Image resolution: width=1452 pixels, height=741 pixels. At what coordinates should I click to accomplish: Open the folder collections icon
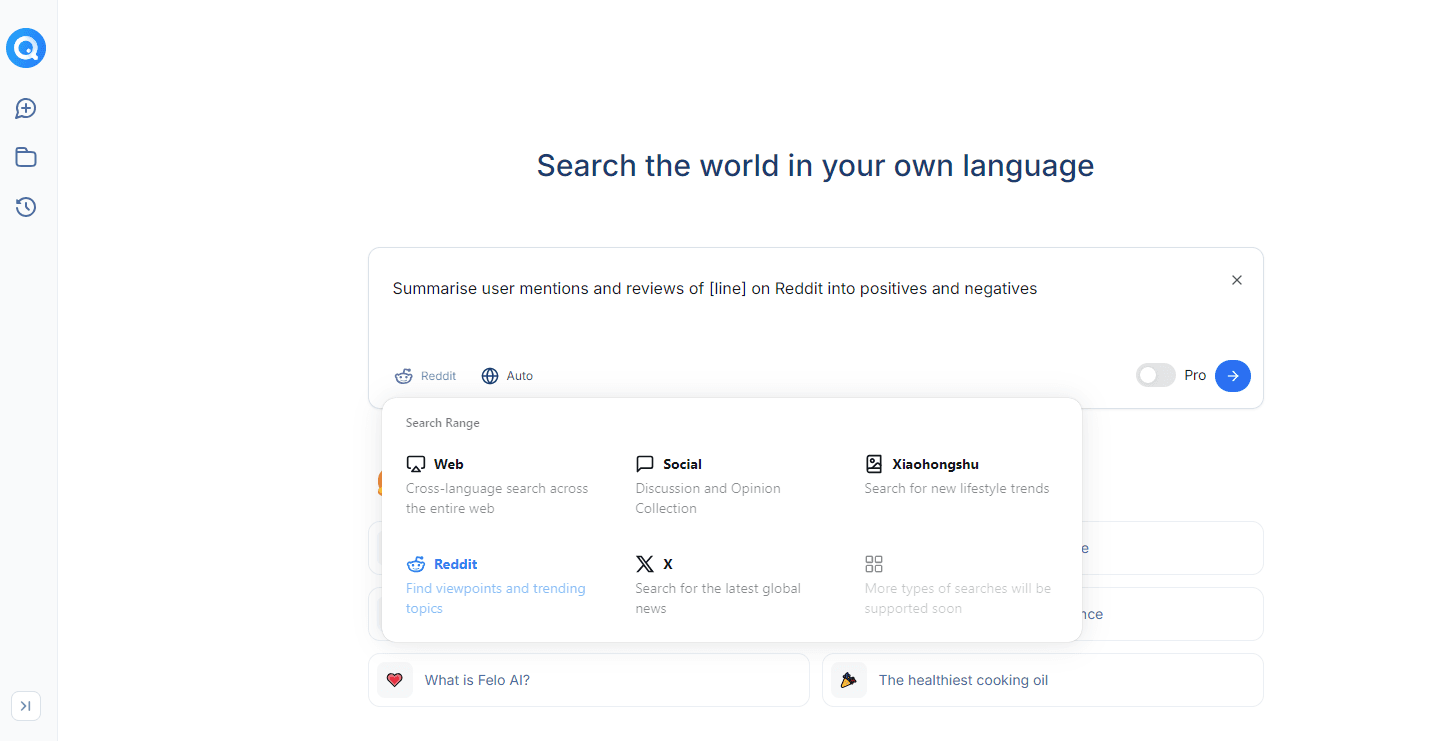point(26,157)
